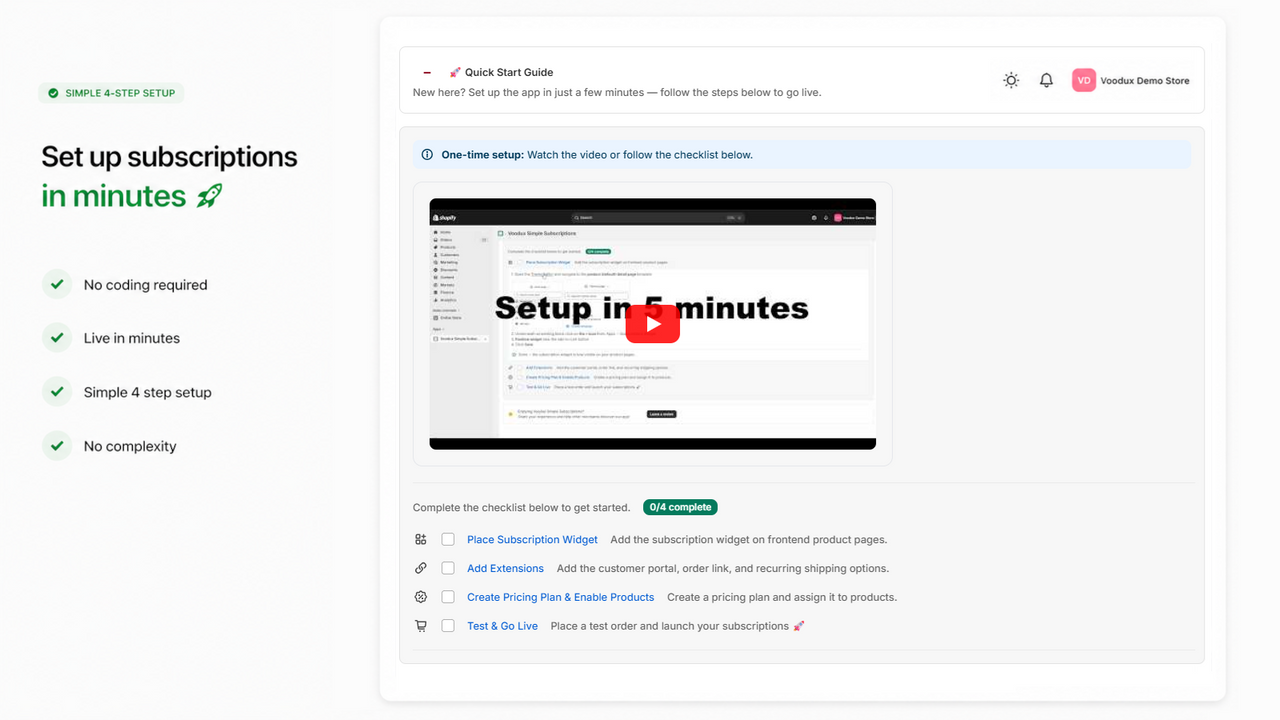Play the Setup in 5 minutes video
The image size is (1280, 720).
click(x=653, y=324)
